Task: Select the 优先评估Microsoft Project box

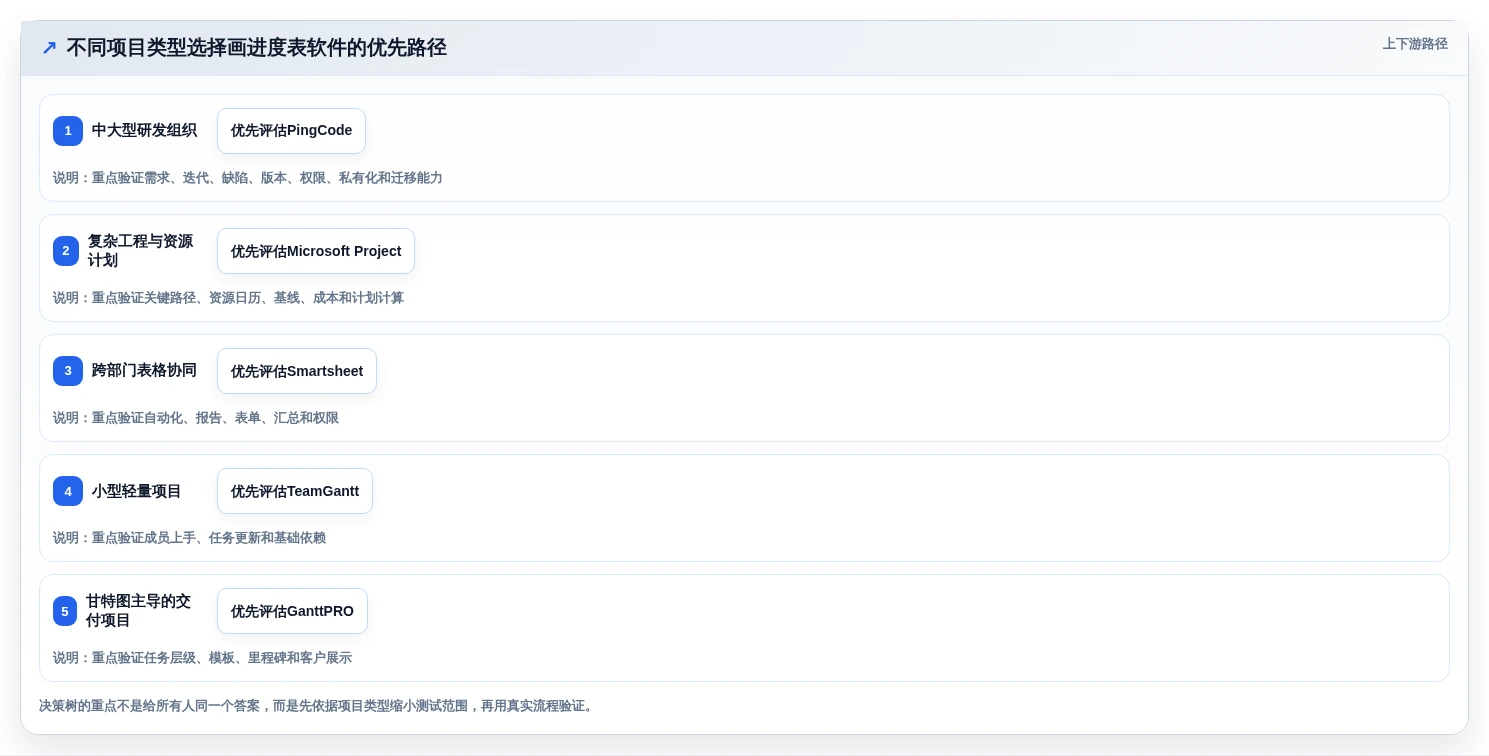Action: click(316, 251)
